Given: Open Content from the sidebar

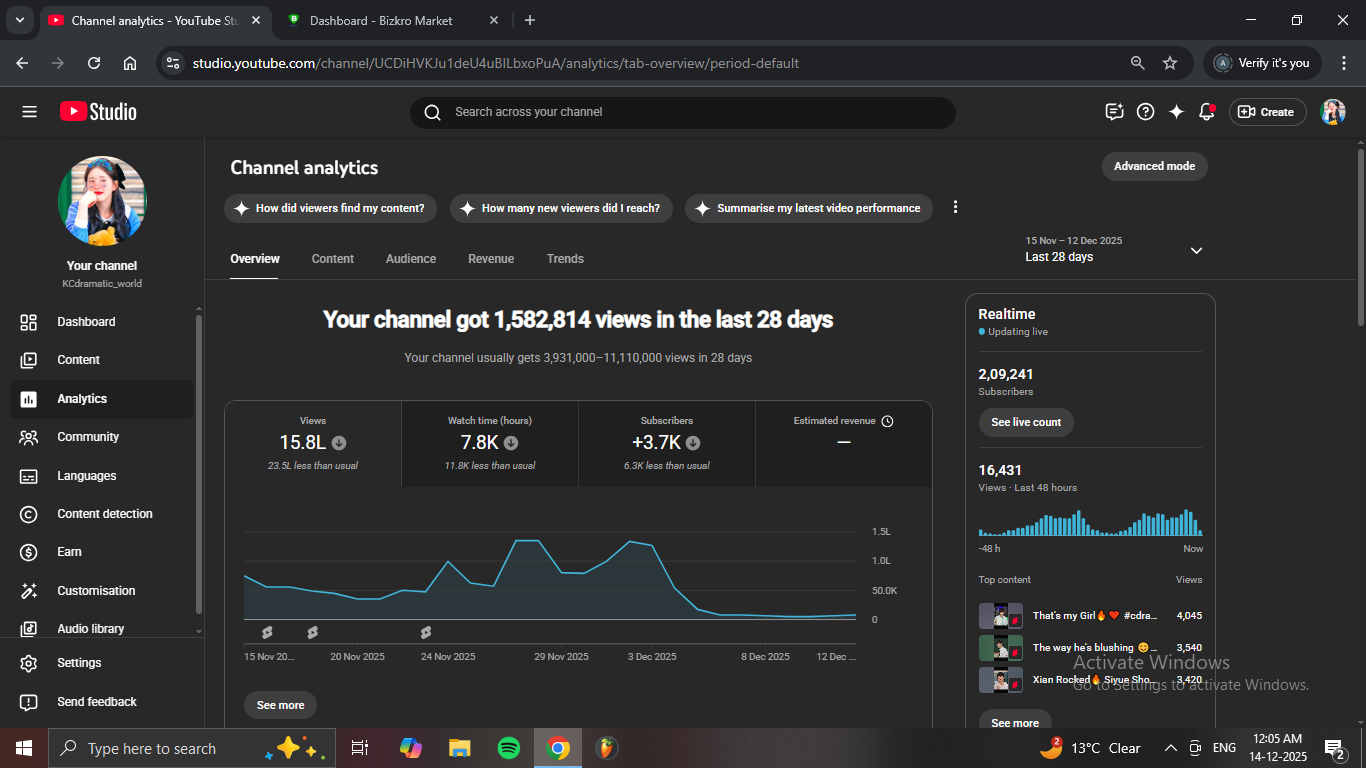Looking at the screenshot, I should pos(78,360).
